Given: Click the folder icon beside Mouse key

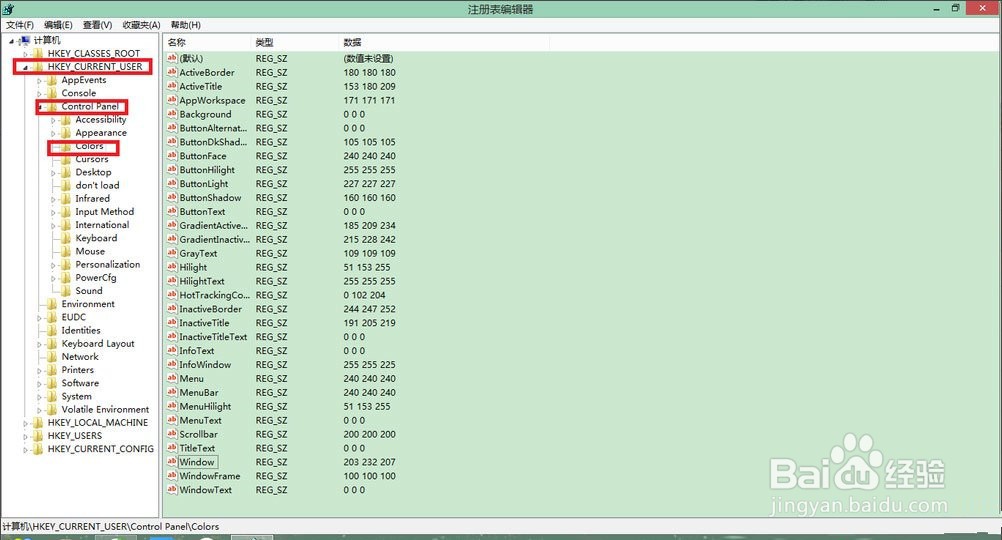Looking at the screenshot, I should point(66,251).
